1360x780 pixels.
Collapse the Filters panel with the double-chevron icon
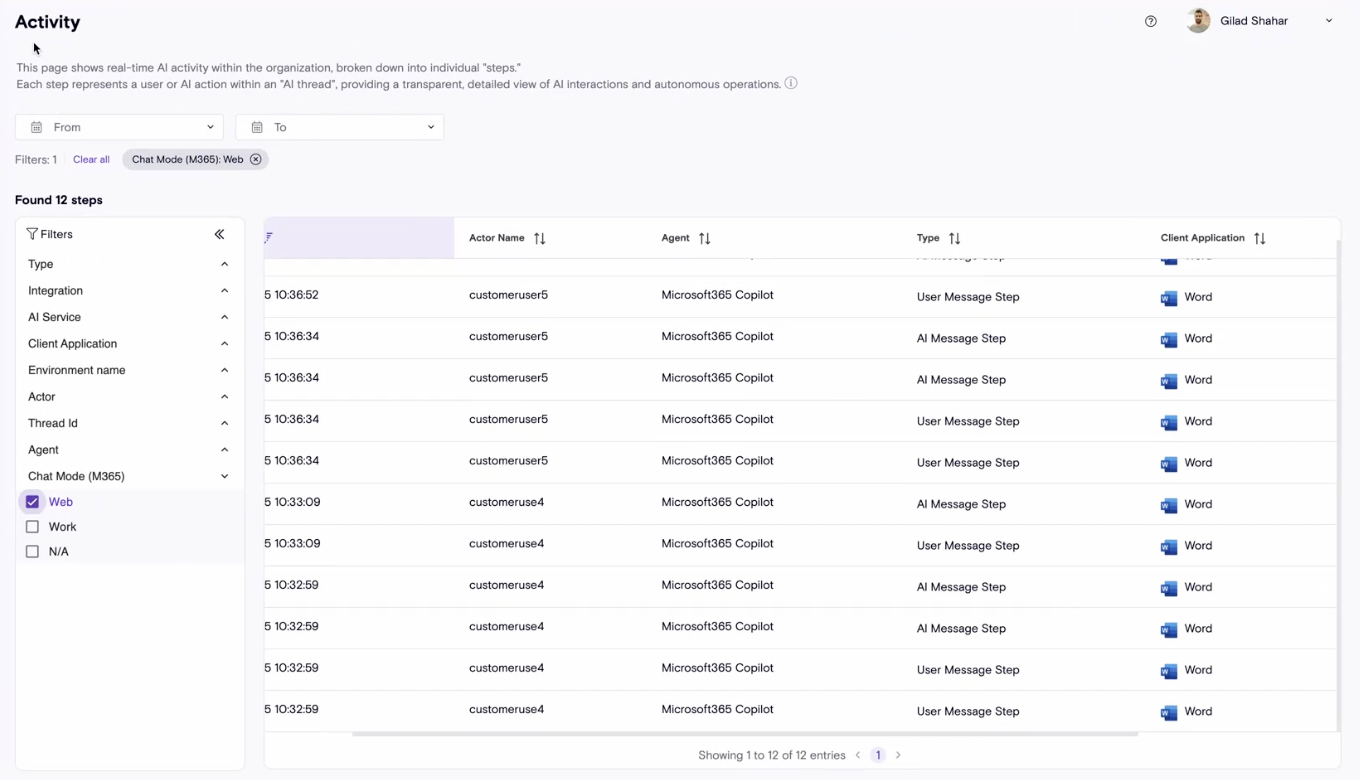click(x=219, y=234)
